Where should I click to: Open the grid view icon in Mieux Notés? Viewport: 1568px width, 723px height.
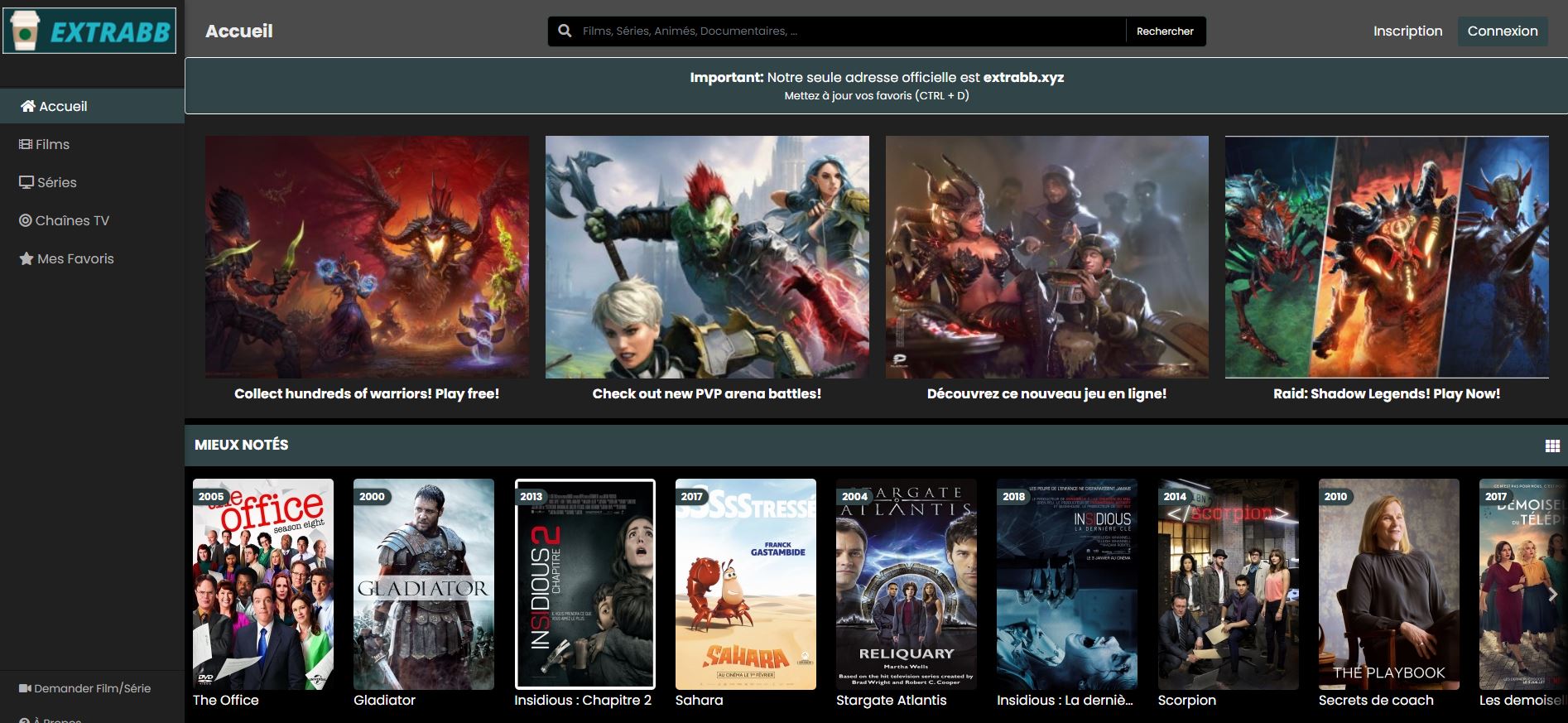point(1552,446)
